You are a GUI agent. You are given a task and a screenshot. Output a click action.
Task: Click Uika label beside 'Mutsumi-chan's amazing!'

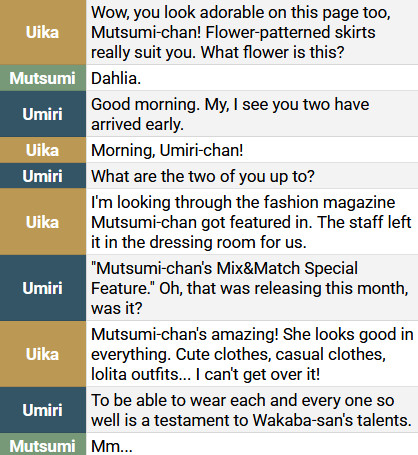pos(43,354)
